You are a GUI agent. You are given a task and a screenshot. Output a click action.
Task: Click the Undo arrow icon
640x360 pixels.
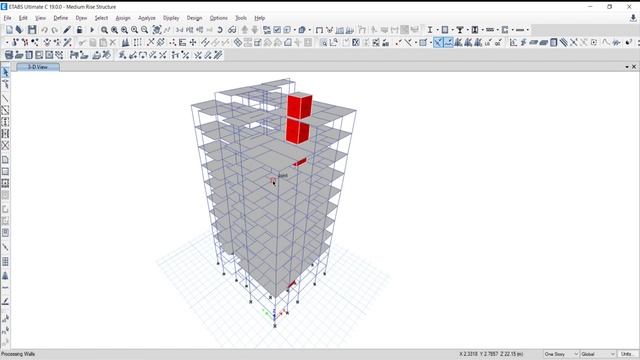44,30
